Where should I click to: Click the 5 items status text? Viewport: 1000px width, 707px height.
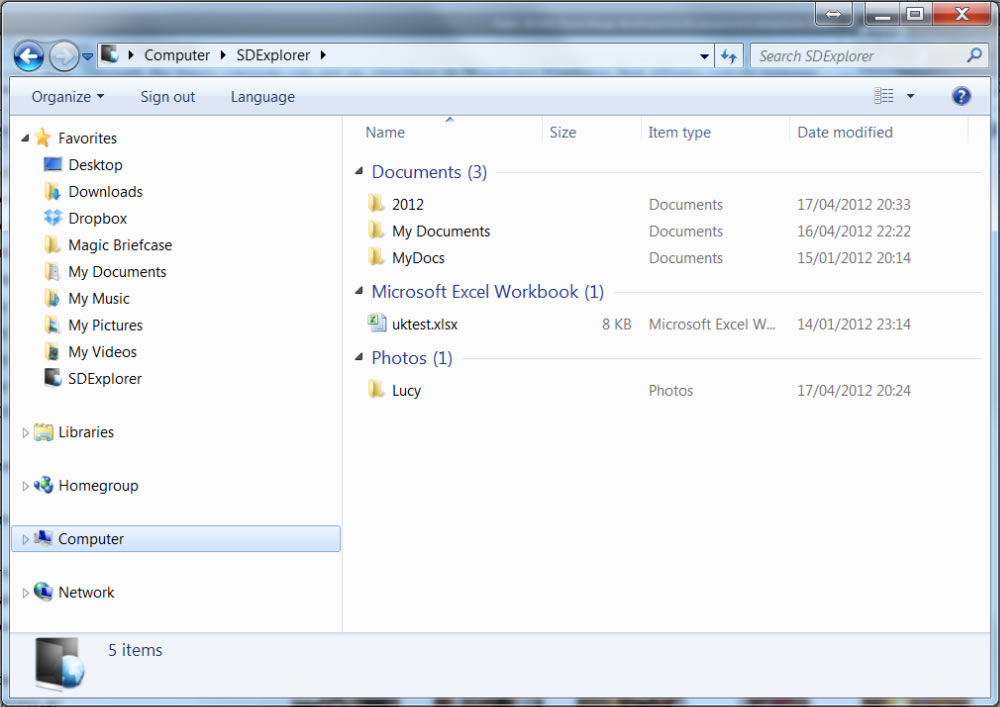click(x=135, y=650)
